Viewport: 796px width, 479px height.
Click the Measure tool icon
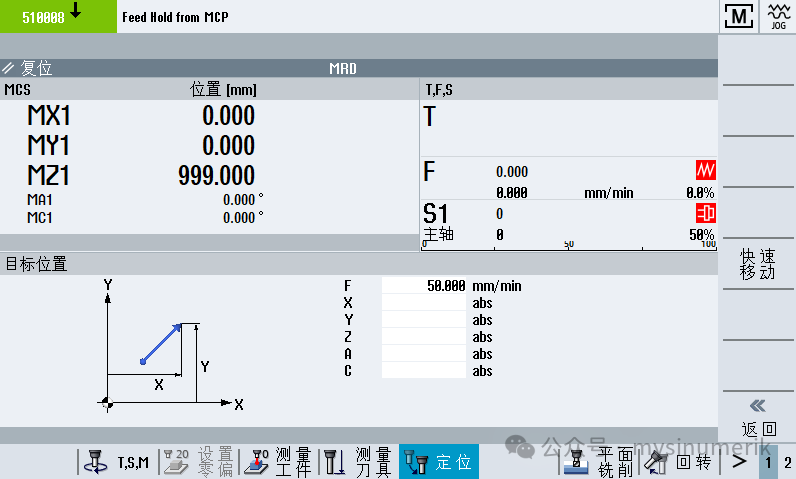pyautogui.click(x=335, y=462)
